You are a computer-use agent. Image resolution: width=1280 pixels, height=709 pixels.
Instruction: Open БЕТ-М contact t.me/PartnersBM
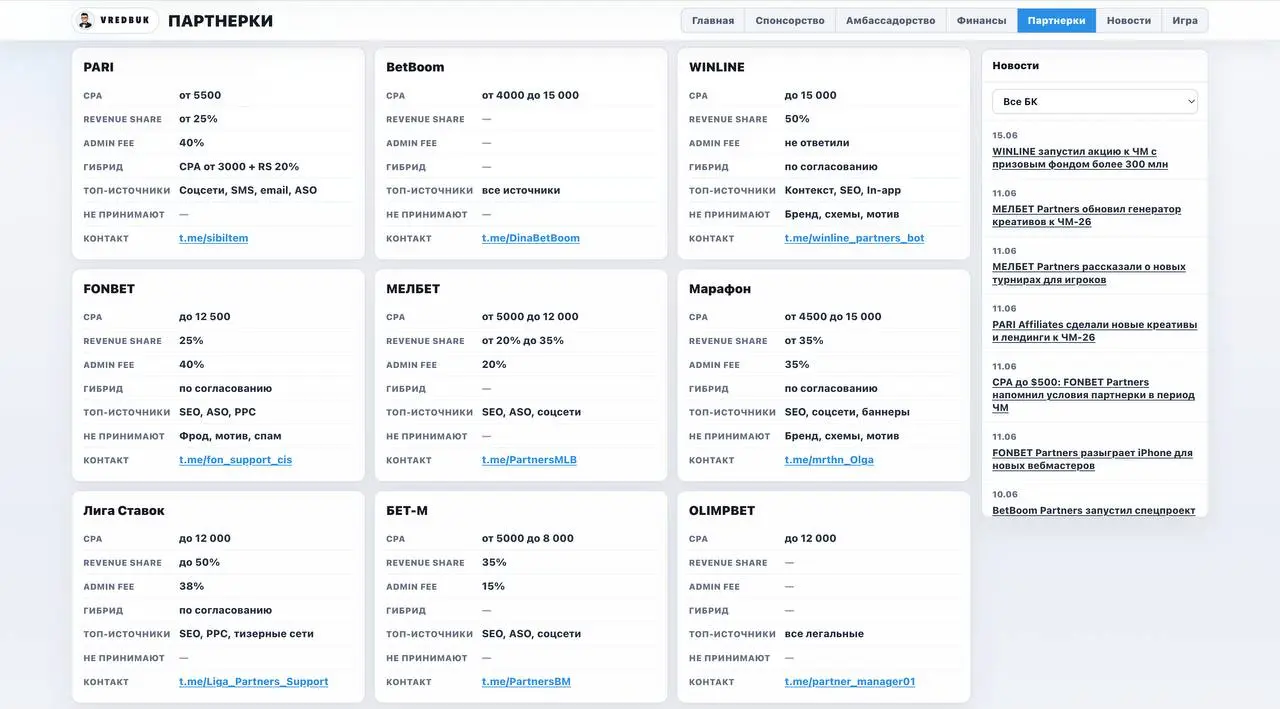pyautogui.click(x=526, y=682)
